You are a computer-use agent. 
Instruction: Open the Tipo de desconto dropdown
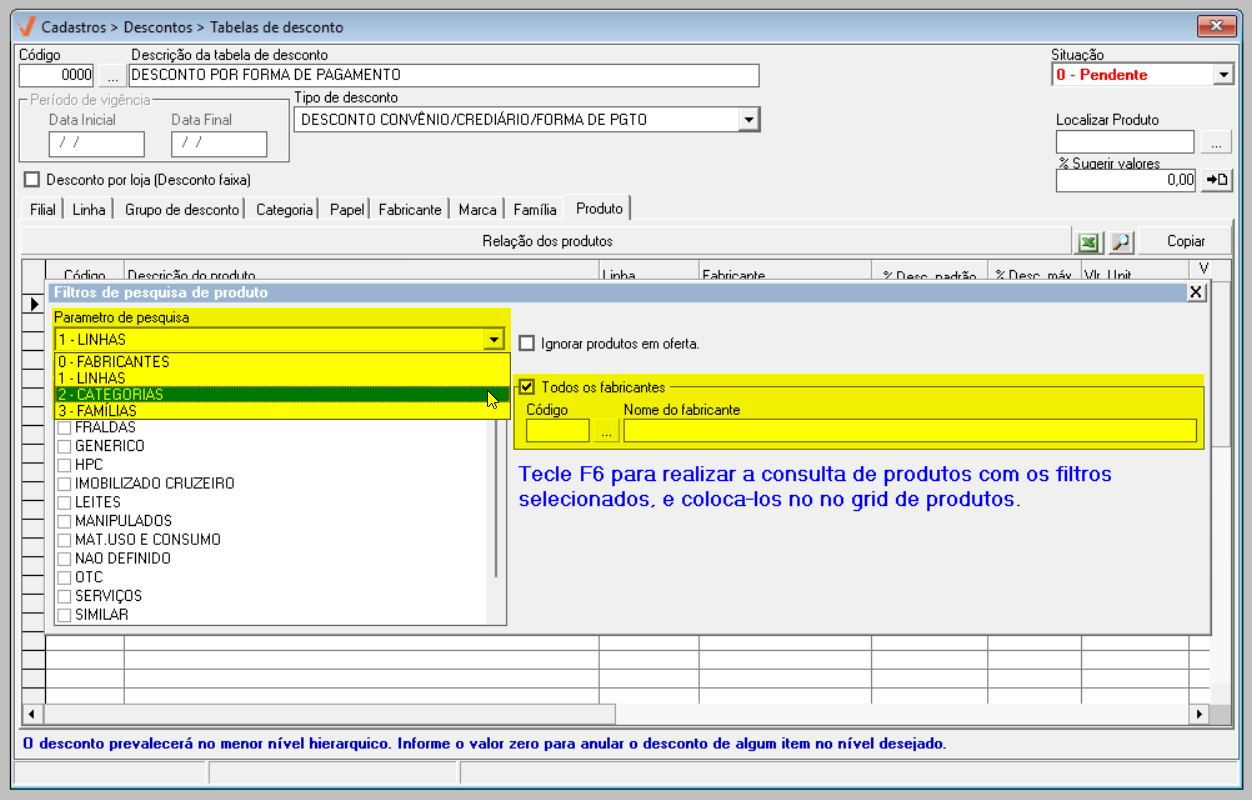[748, 120]
